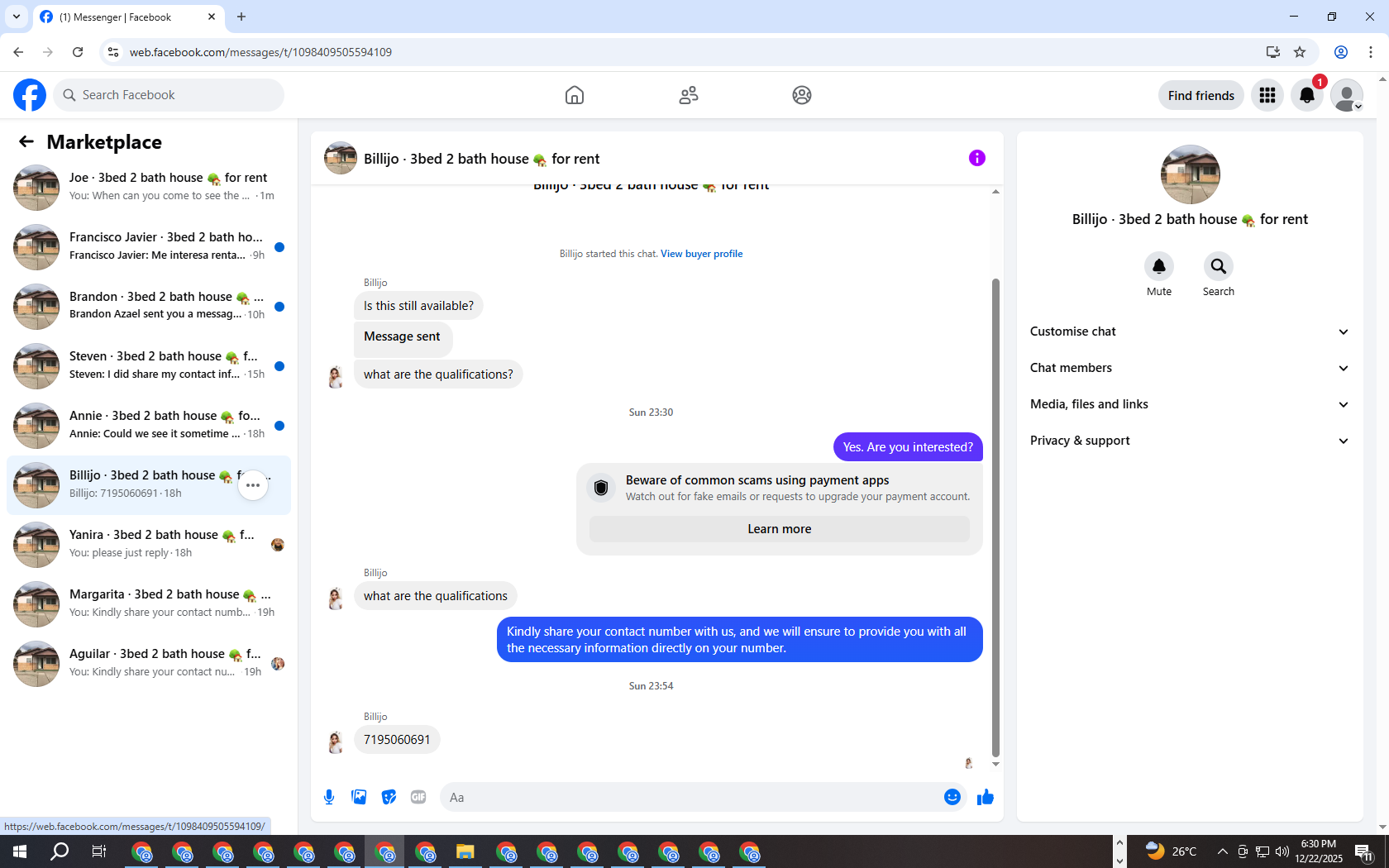The height and width of the screenshot is (868, 1389).
Task: Open the weather widget showing 26°C
Action: coord(1172,851)
